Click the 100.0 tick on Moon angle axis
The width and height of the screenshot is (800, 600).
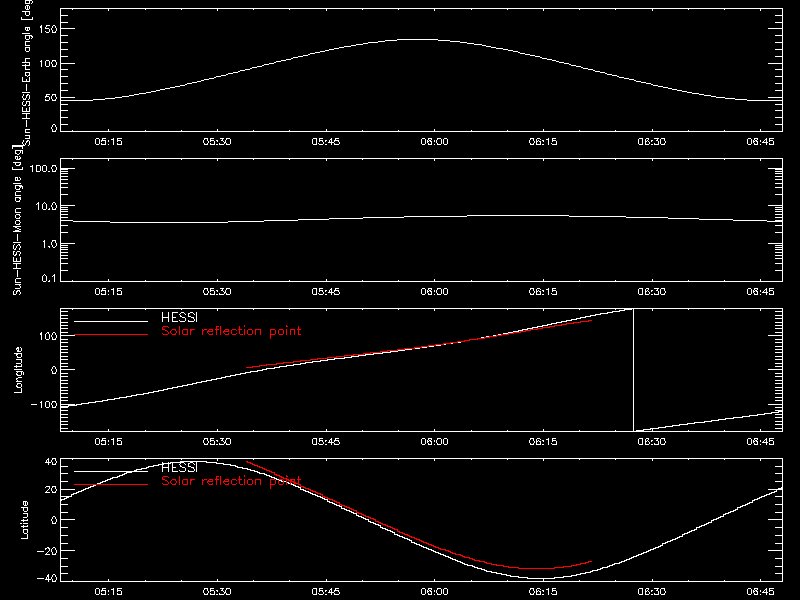click(x=43, y=169)
